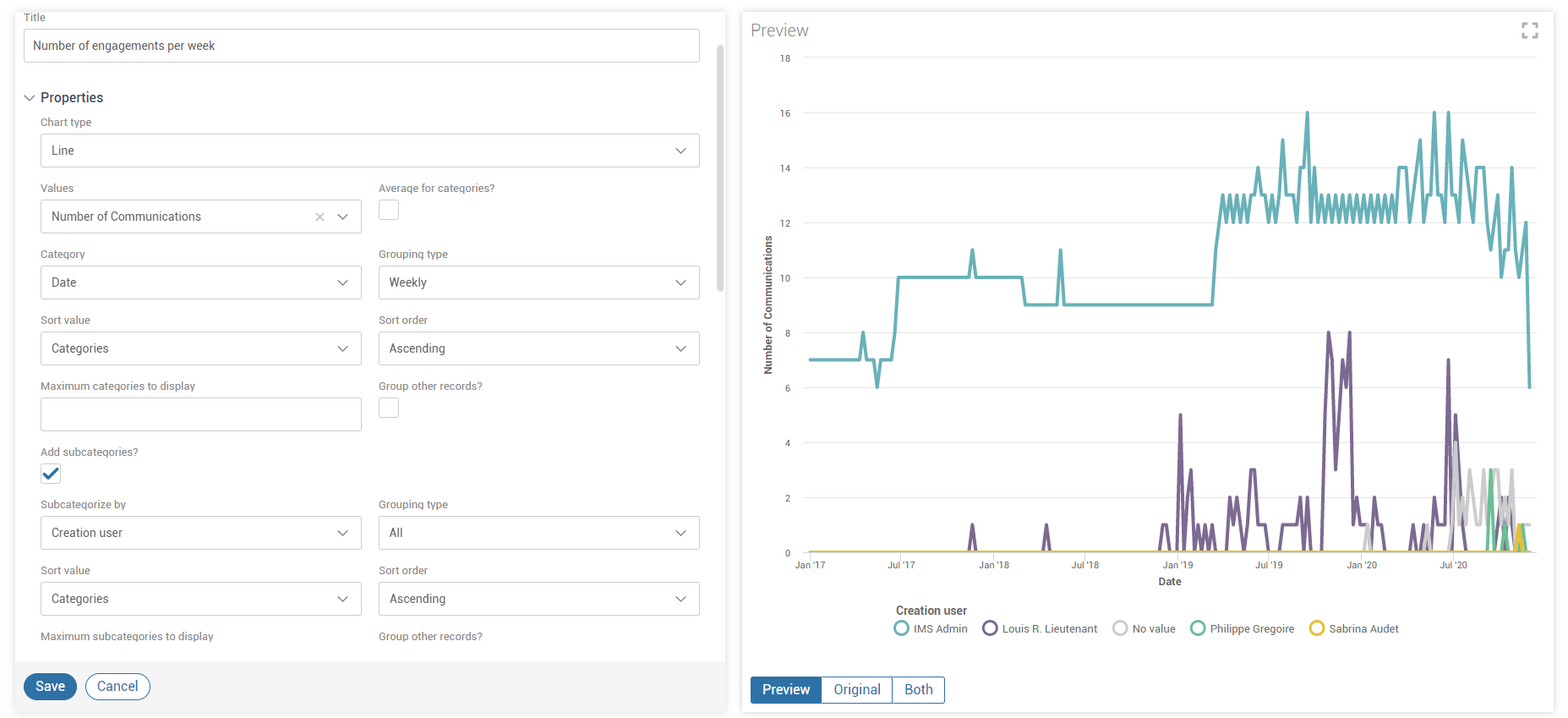Clear the Number of Communications value
This screenshot has height=718, width=1568.
pyautogui.click(x=320, y=217)
